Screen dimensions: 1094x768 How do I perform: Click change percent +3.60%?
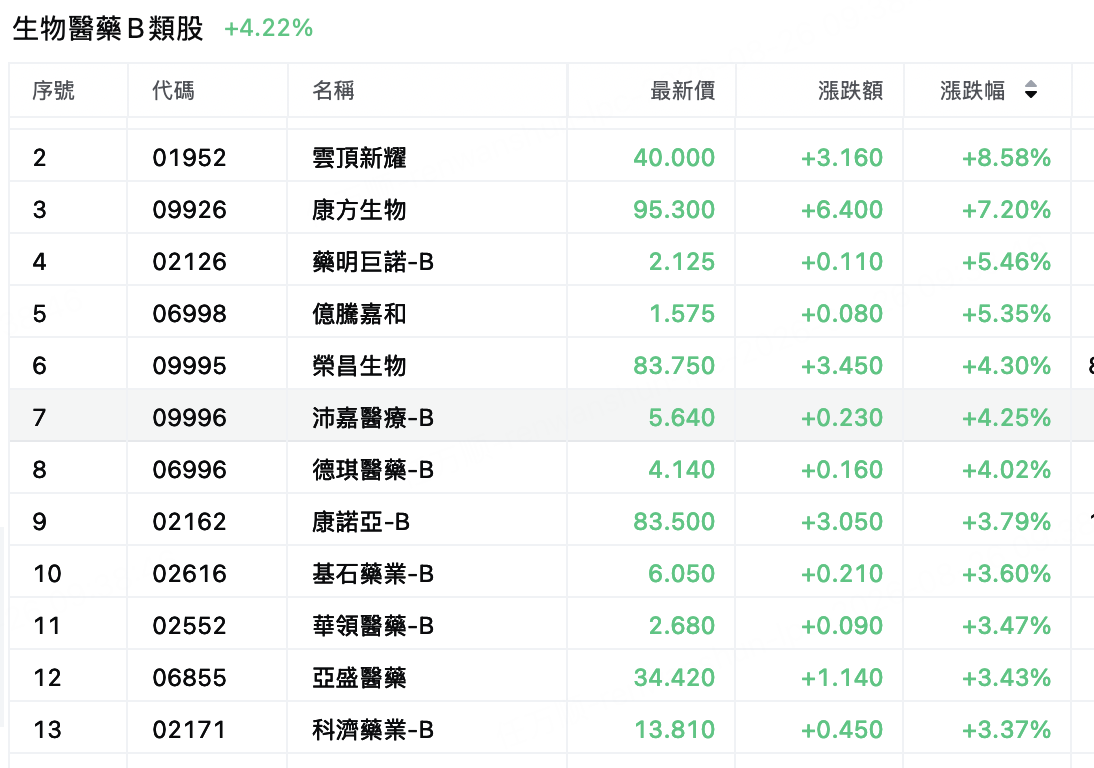click(x=1007, y=573)
